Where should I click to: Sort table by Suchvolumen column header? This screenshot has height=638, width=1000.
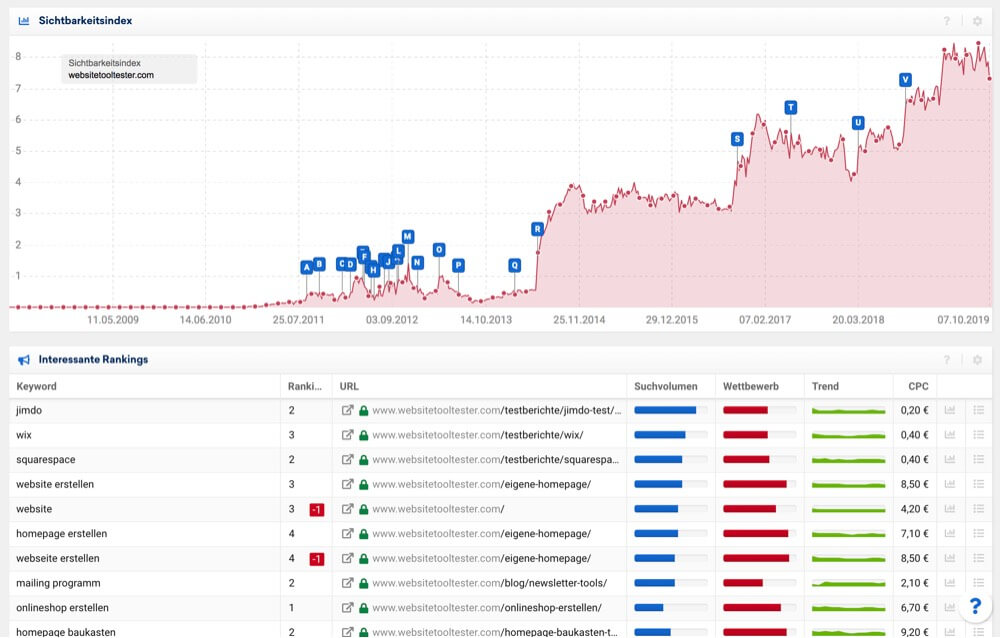pyautogui.click(x=666, y=387)
